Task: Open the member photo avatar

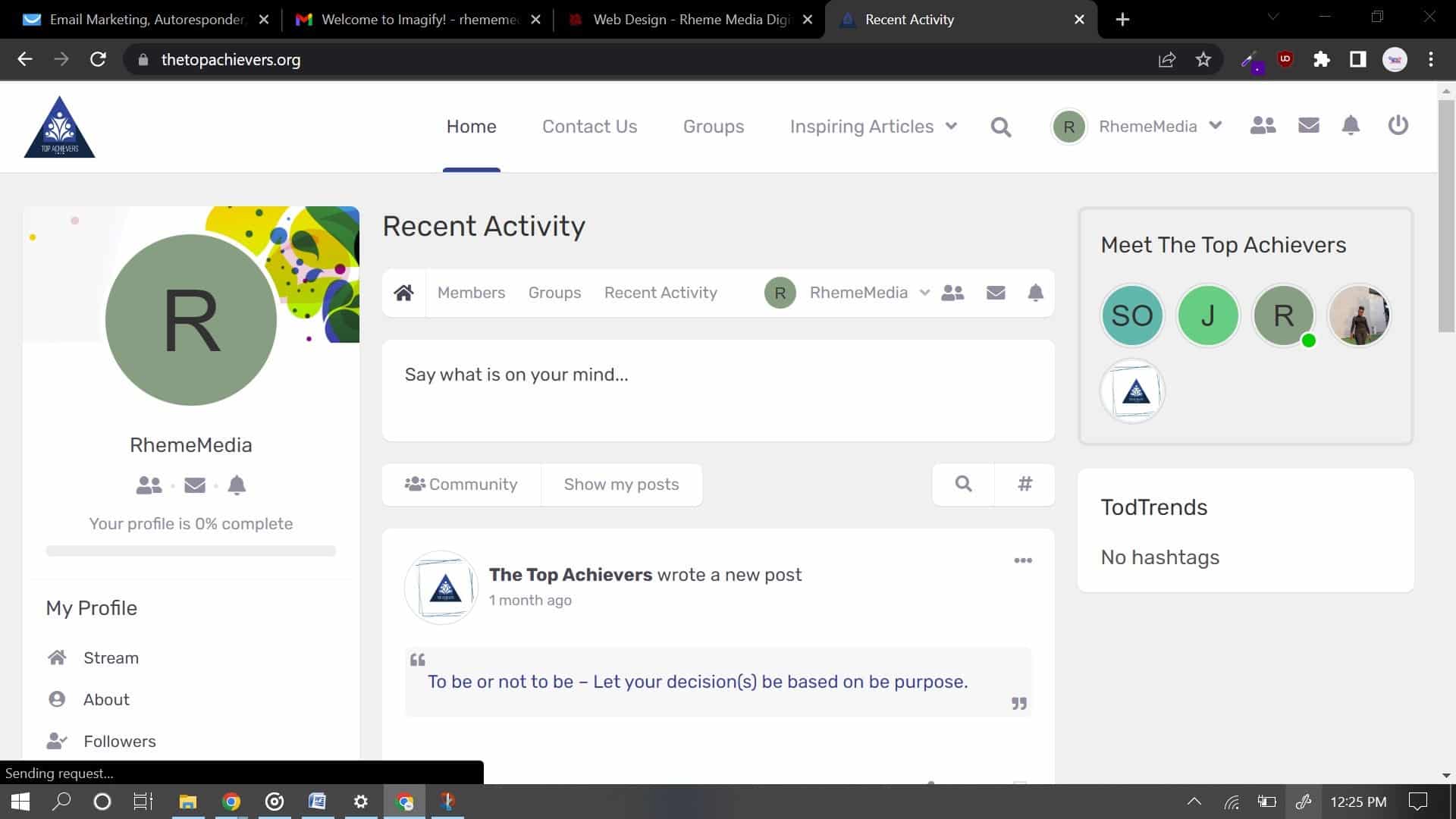Action: (1358, 315)
